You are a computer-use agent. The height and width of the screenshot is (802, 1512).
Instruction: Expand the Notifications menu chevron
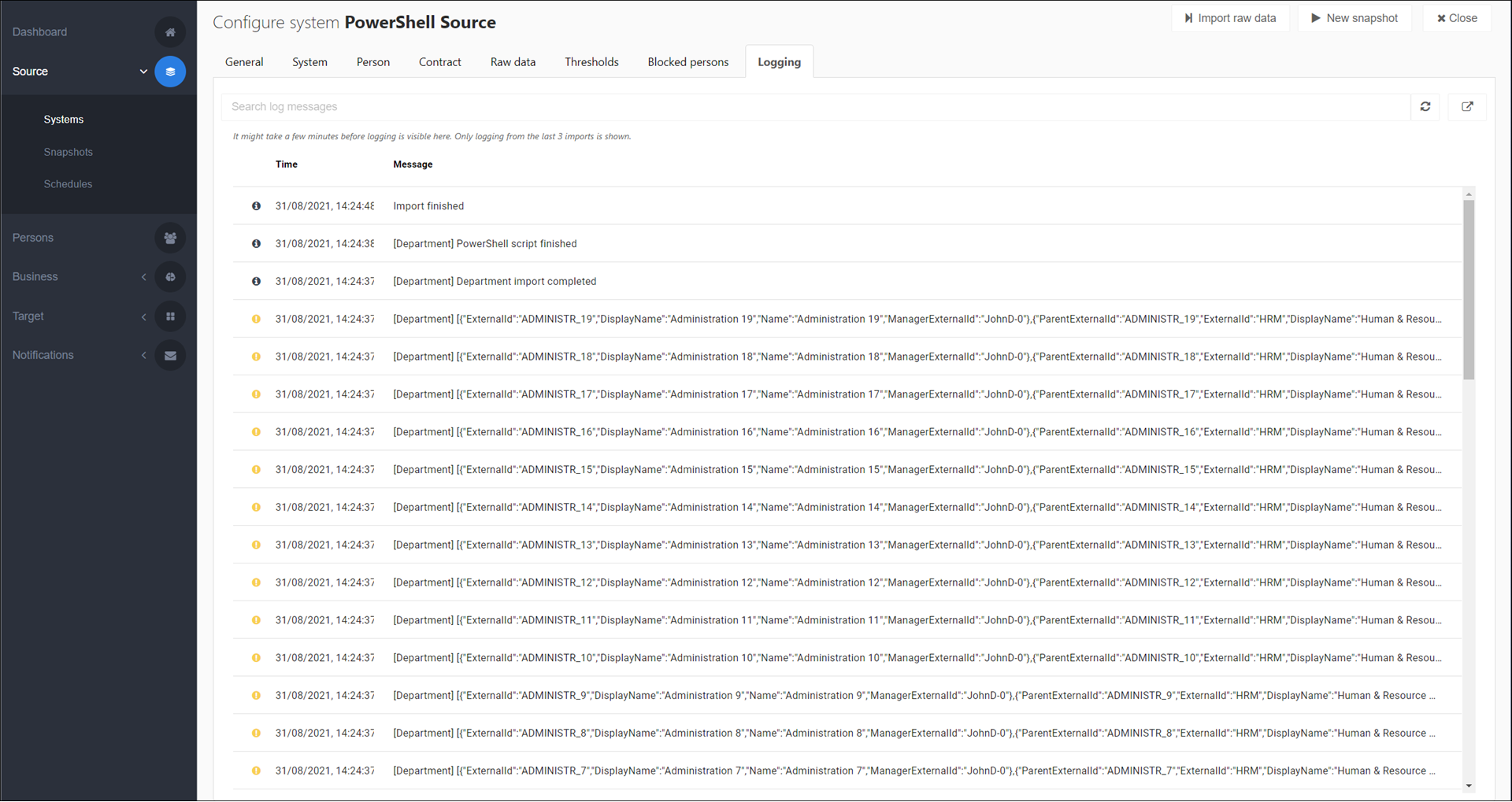pyautogui.click(x=143, y=356)
